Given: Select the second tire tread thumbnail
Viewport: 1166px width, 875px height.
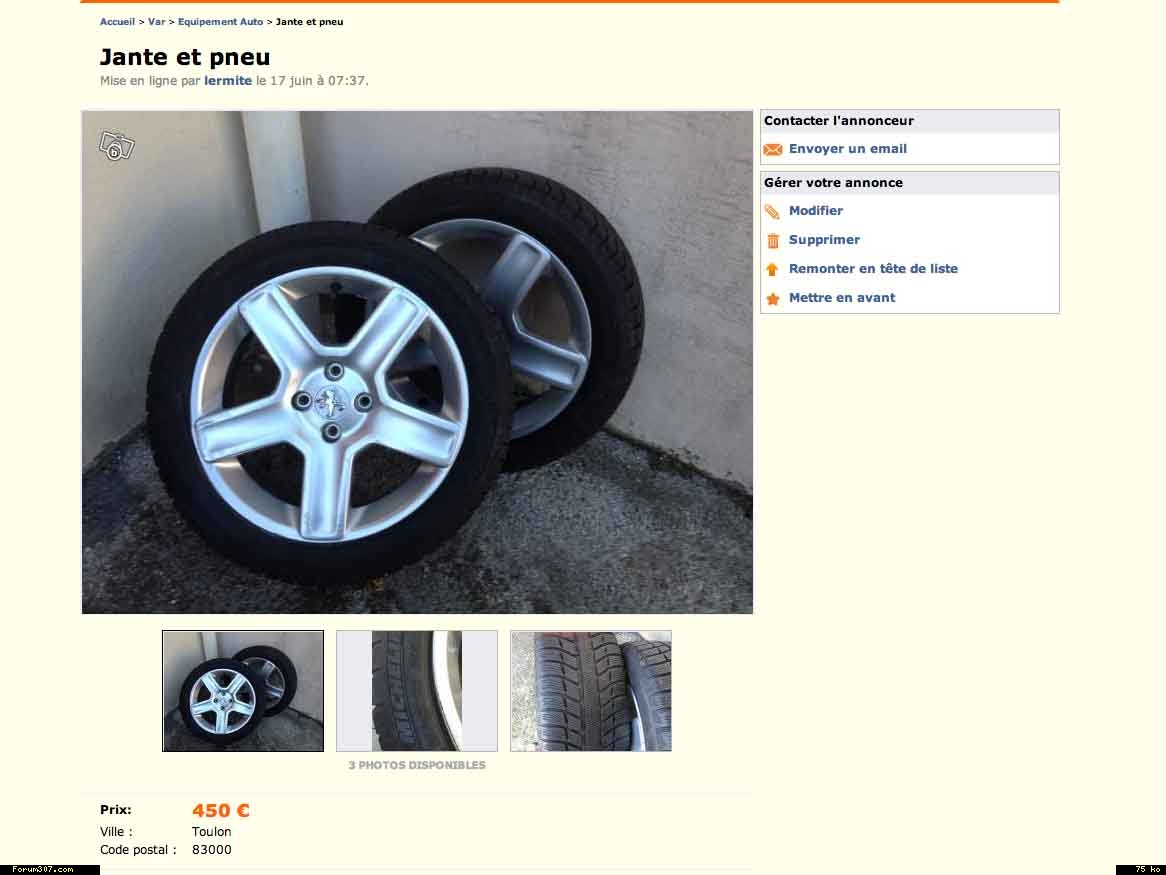Looking at the screenshot, I should coord(417,691).
